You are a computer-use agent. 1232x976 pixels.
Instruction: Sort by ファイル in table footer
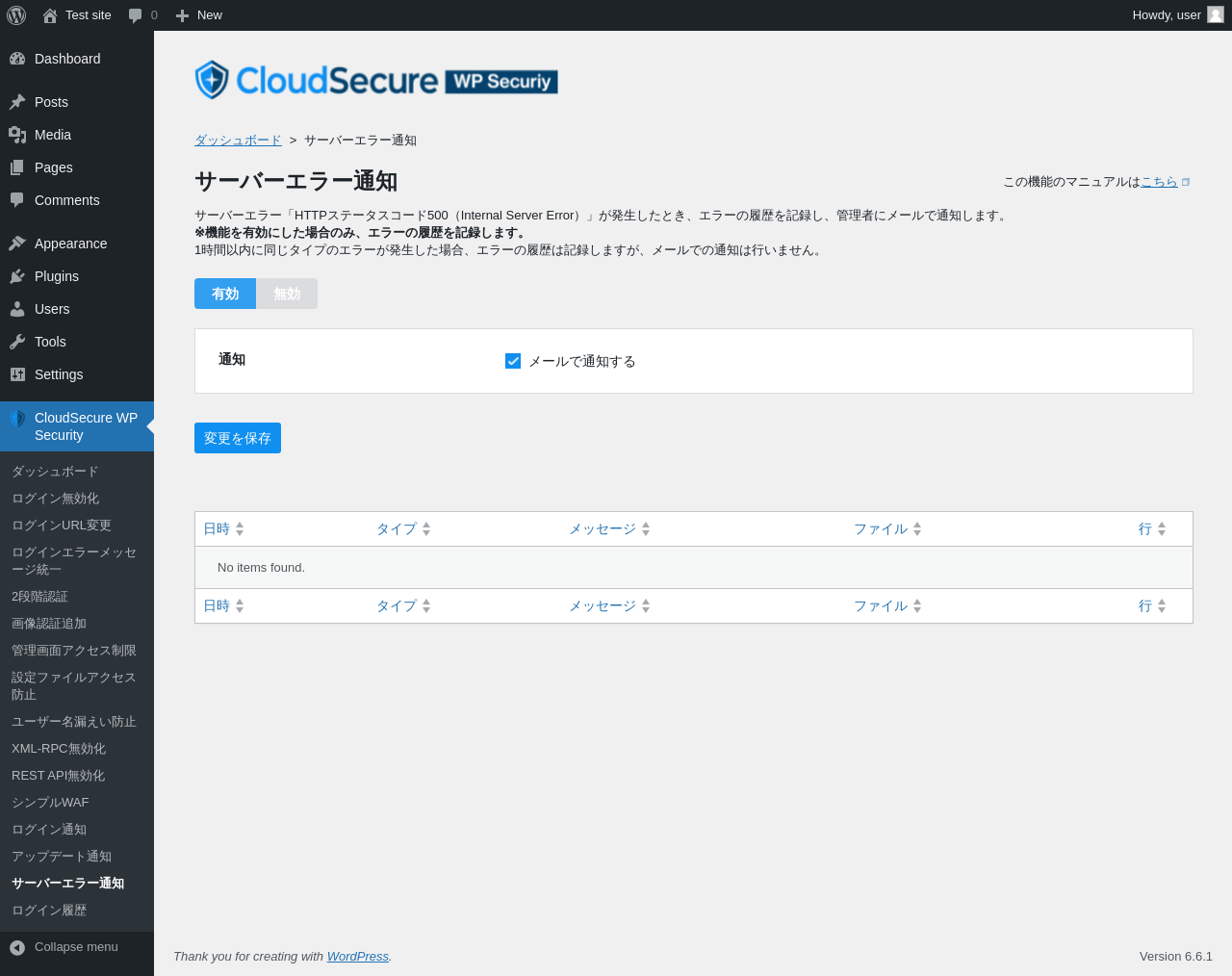(887, 606)
